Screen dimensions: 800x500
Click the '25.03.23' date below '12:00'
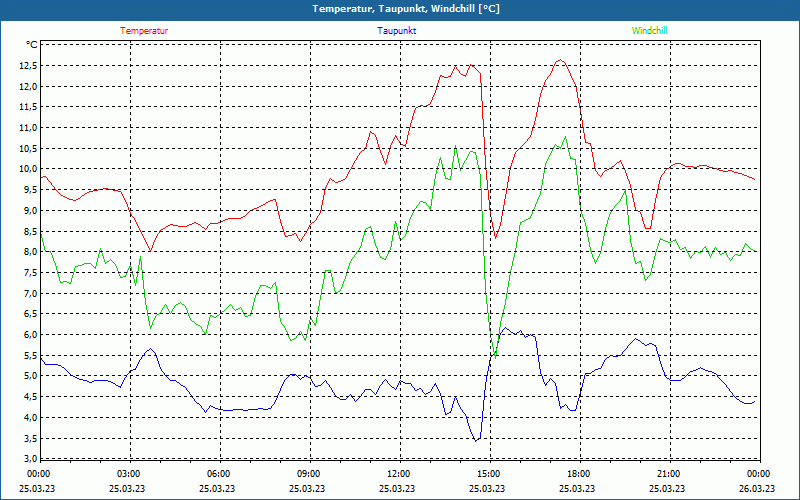[397, 488]
